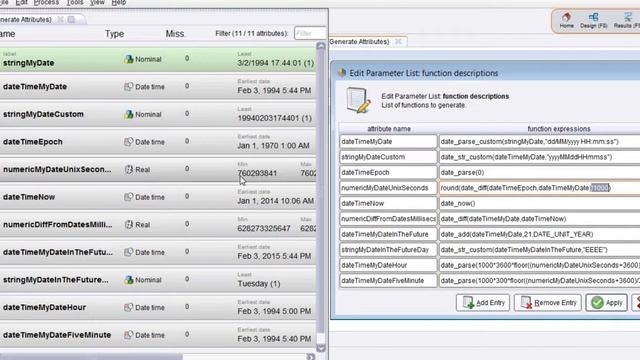Click Date time icon for dateTimeEpoch
Image resolution: width=640 pixels, height=360 pixels.
(x=129, y=142)
